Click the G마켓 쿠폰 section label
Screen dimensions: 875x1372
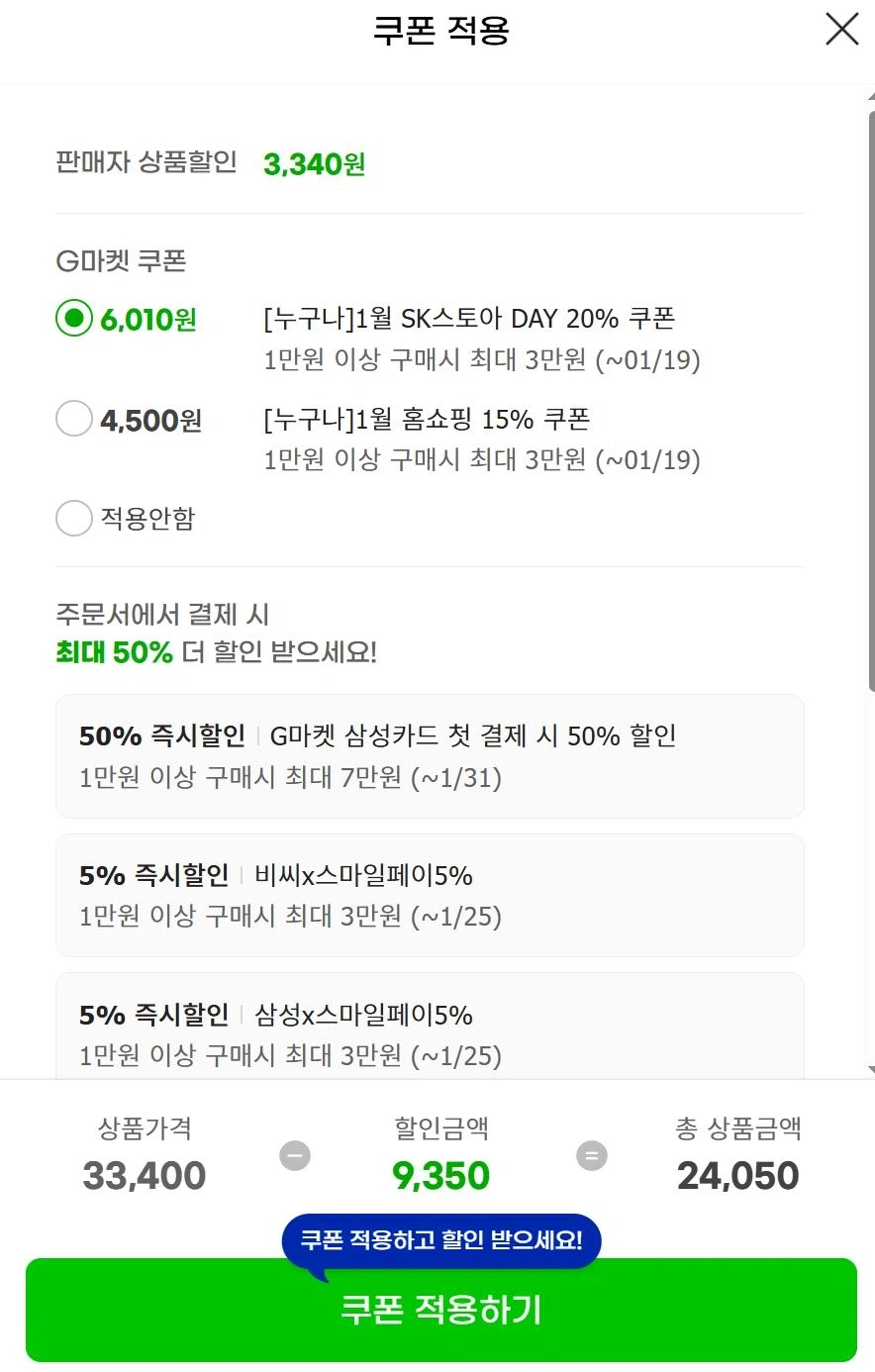pos(121,260)
